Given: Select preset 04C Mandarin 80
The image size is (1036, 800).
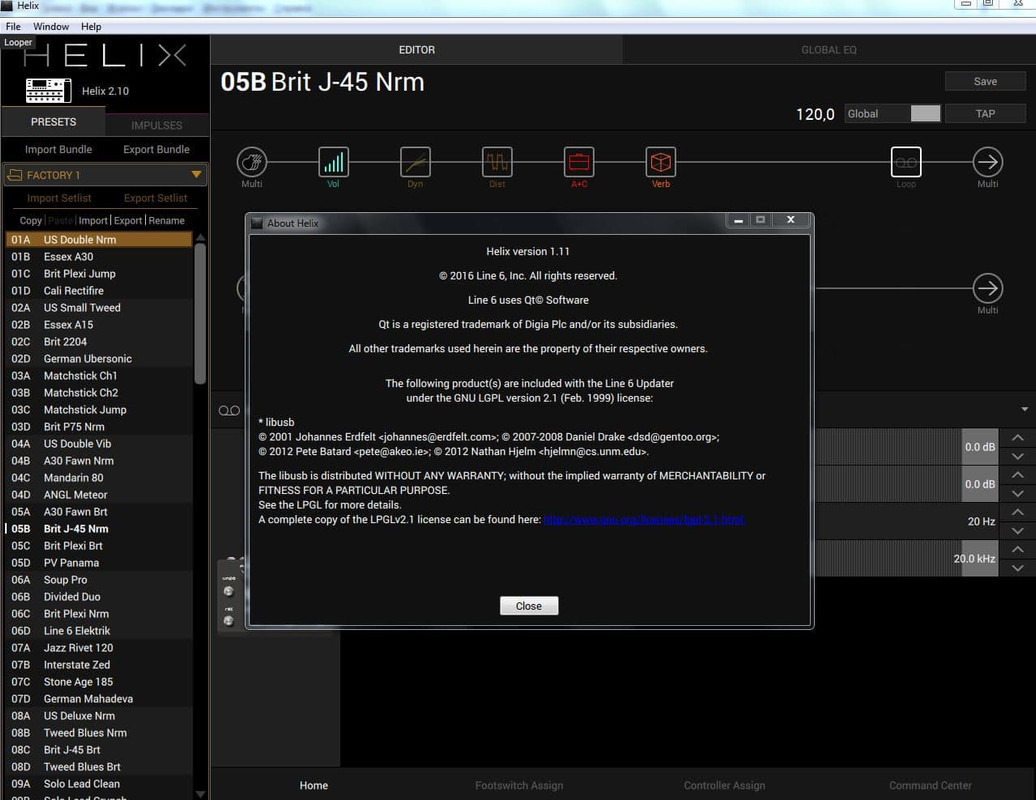Looking at the screenshot, I should pos(99,478).
